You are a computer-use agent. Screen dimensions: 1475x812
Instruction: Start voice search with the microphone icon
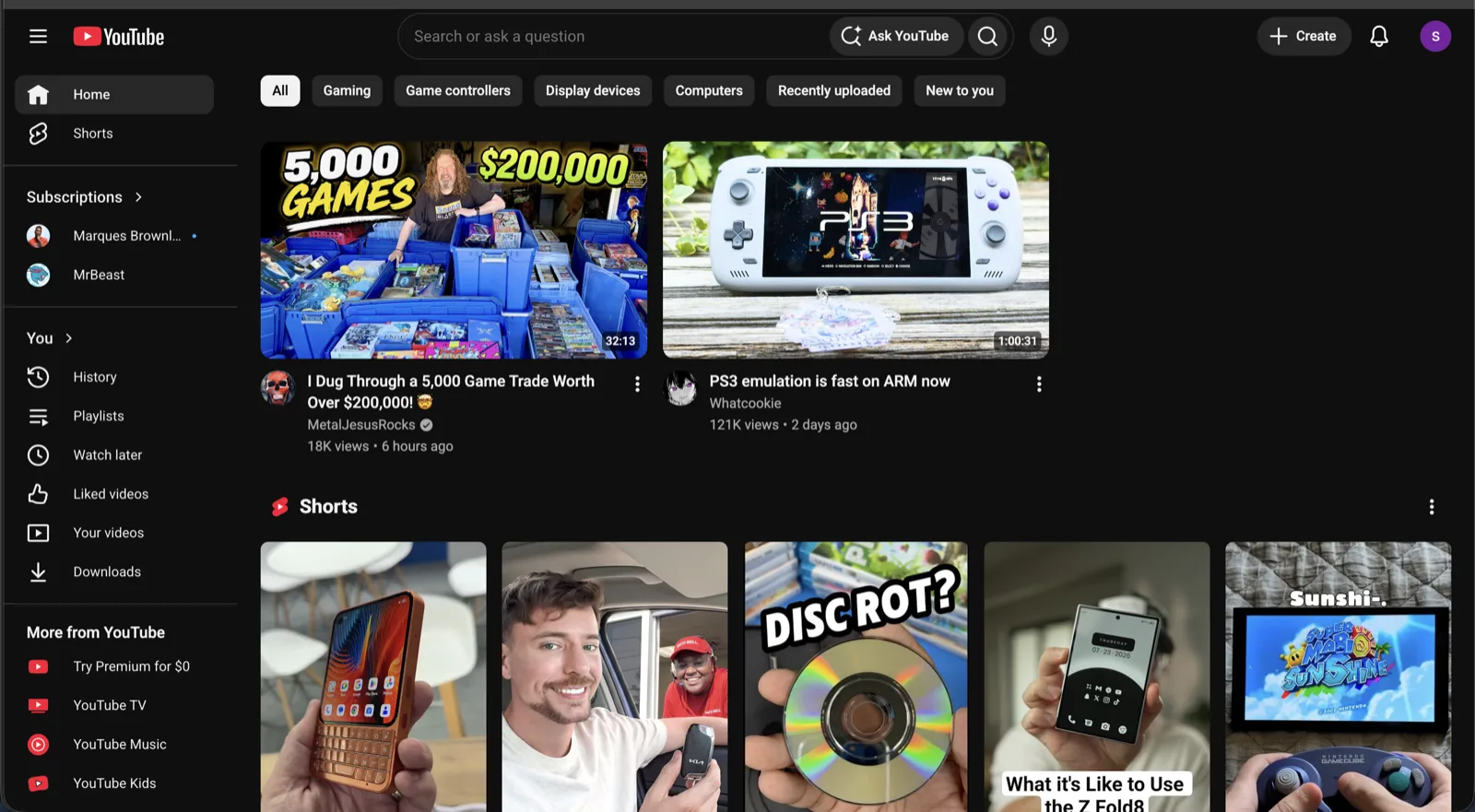pyautogui.click(x=1049, y=36)
